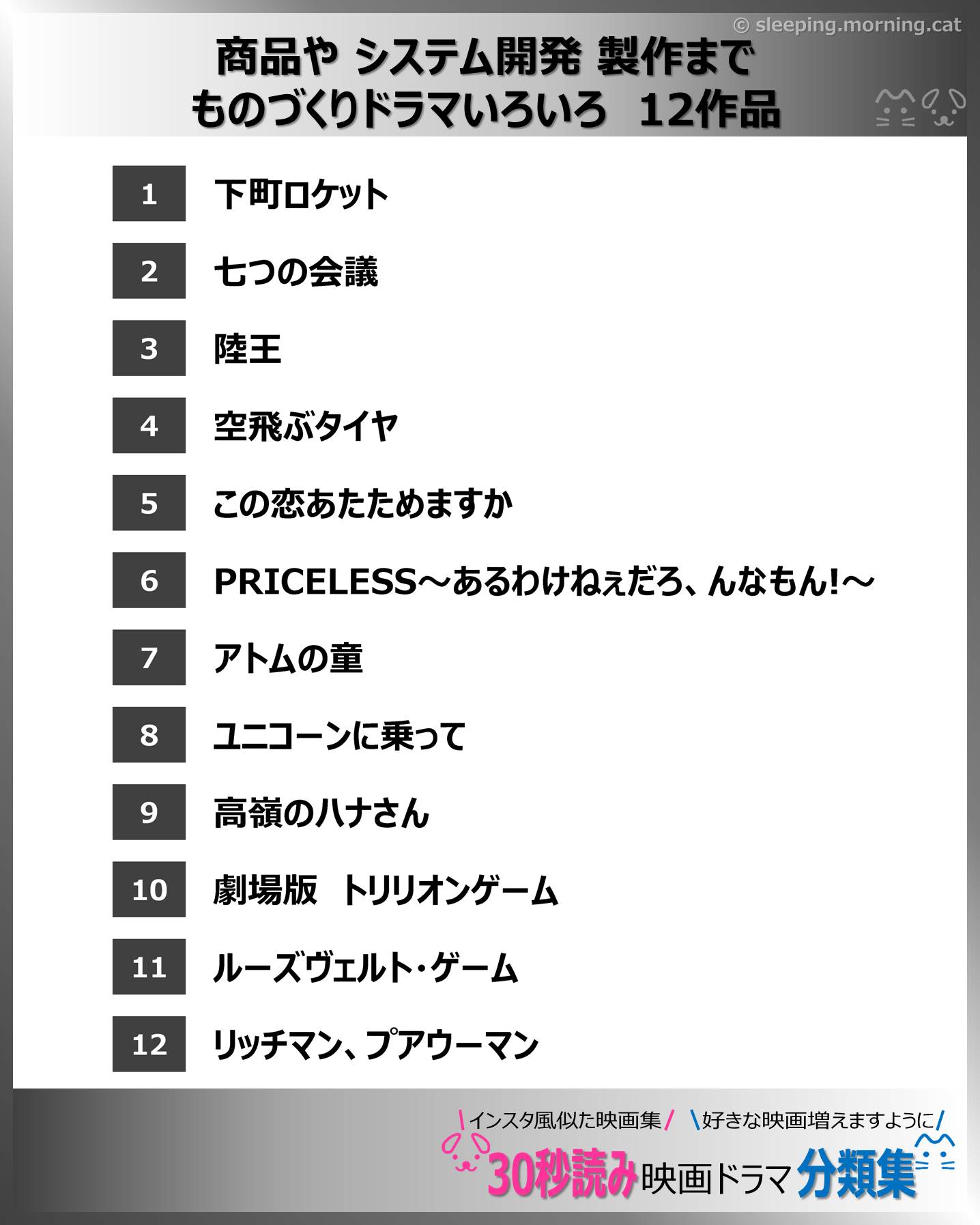Image resolution: width=980 pixels, height=1225 pixels.
Task: Select the number 6 badge
Action: click(149, 580)
